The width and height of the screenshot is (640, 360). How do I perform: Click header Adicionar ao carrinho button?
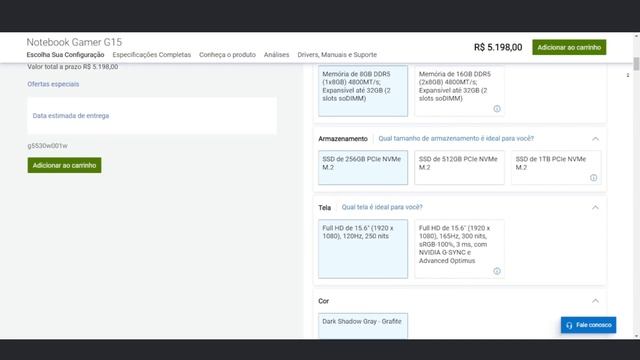pos(569,47)
